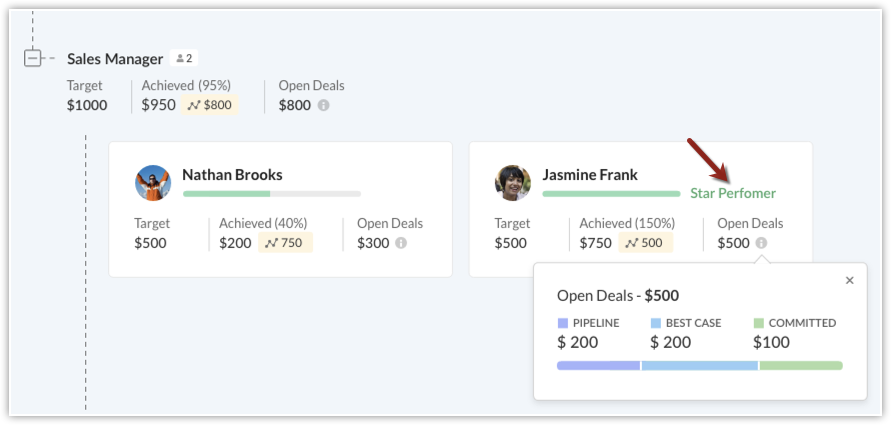Click Nathan Brooks profile avatar
The width and height of the screenshot is (891, 425).
coord(153,183)
